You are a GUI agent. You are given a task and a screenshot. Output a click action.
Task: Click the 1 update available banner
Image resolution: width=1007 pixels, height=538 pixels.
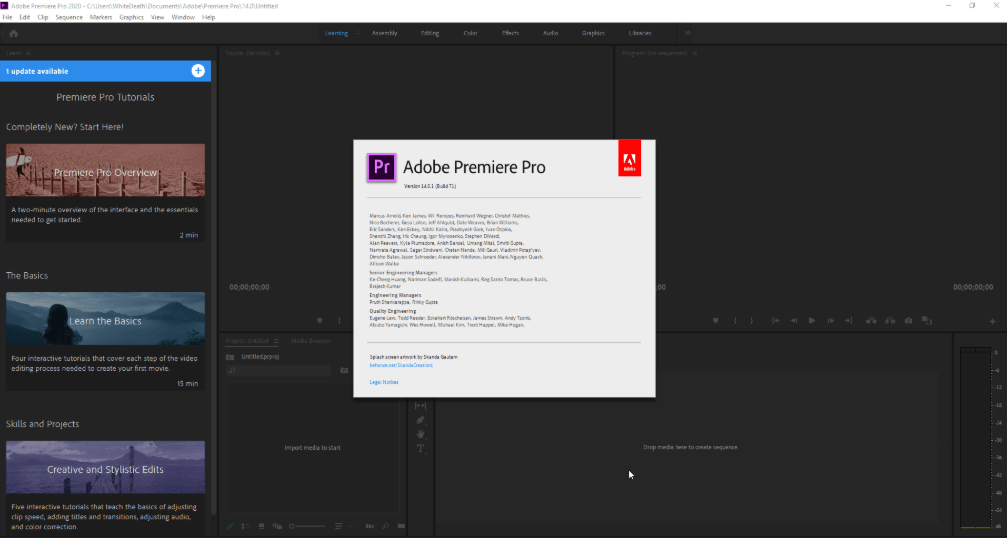tap(105, 71)
